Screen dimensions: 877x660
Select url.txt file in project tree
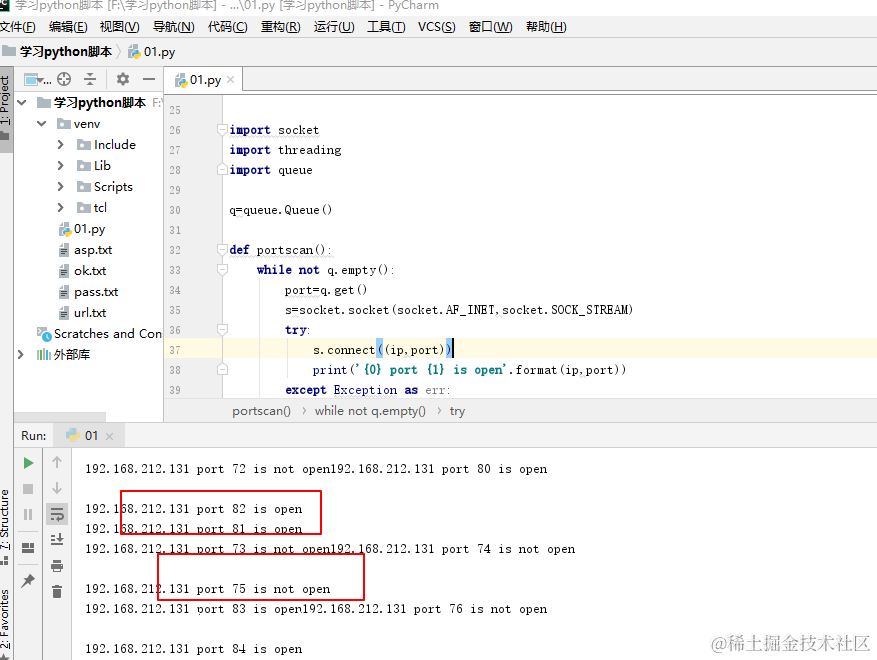(x=82, y=313)
